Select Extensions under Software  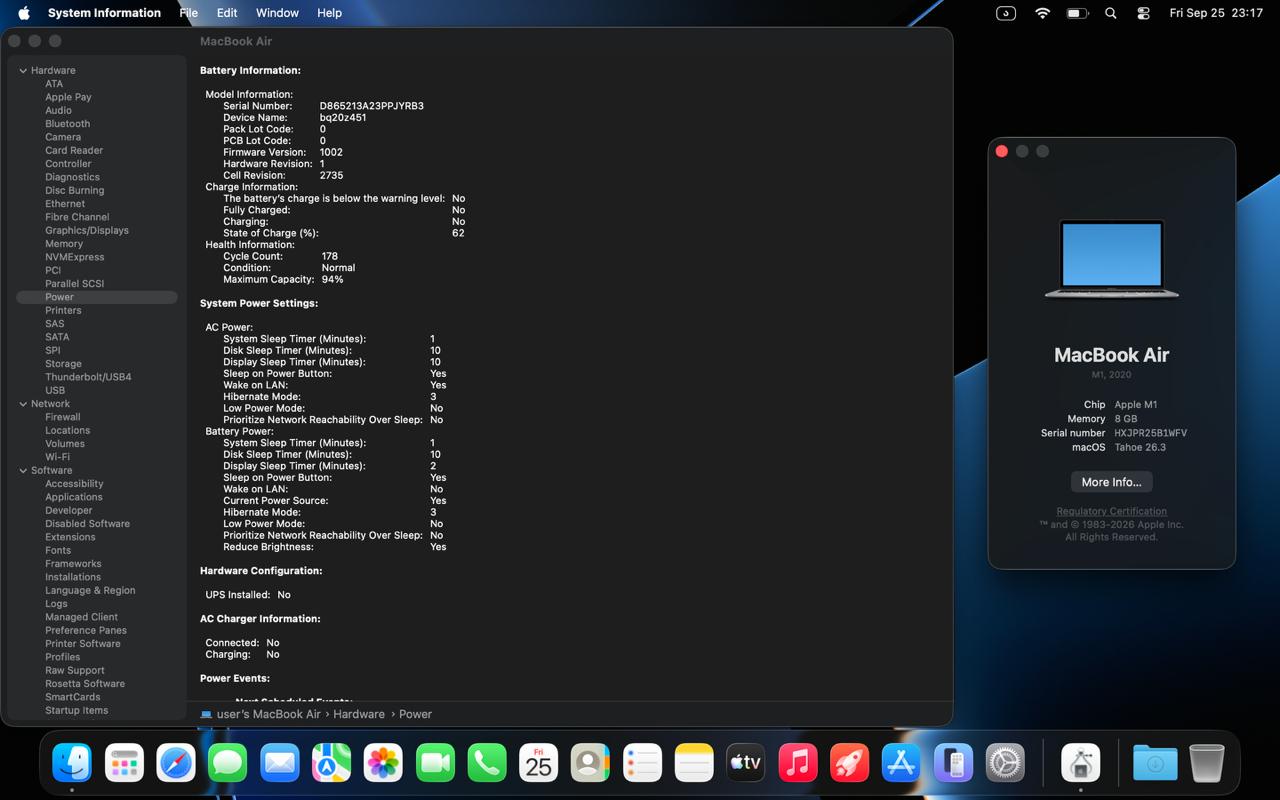70,537
